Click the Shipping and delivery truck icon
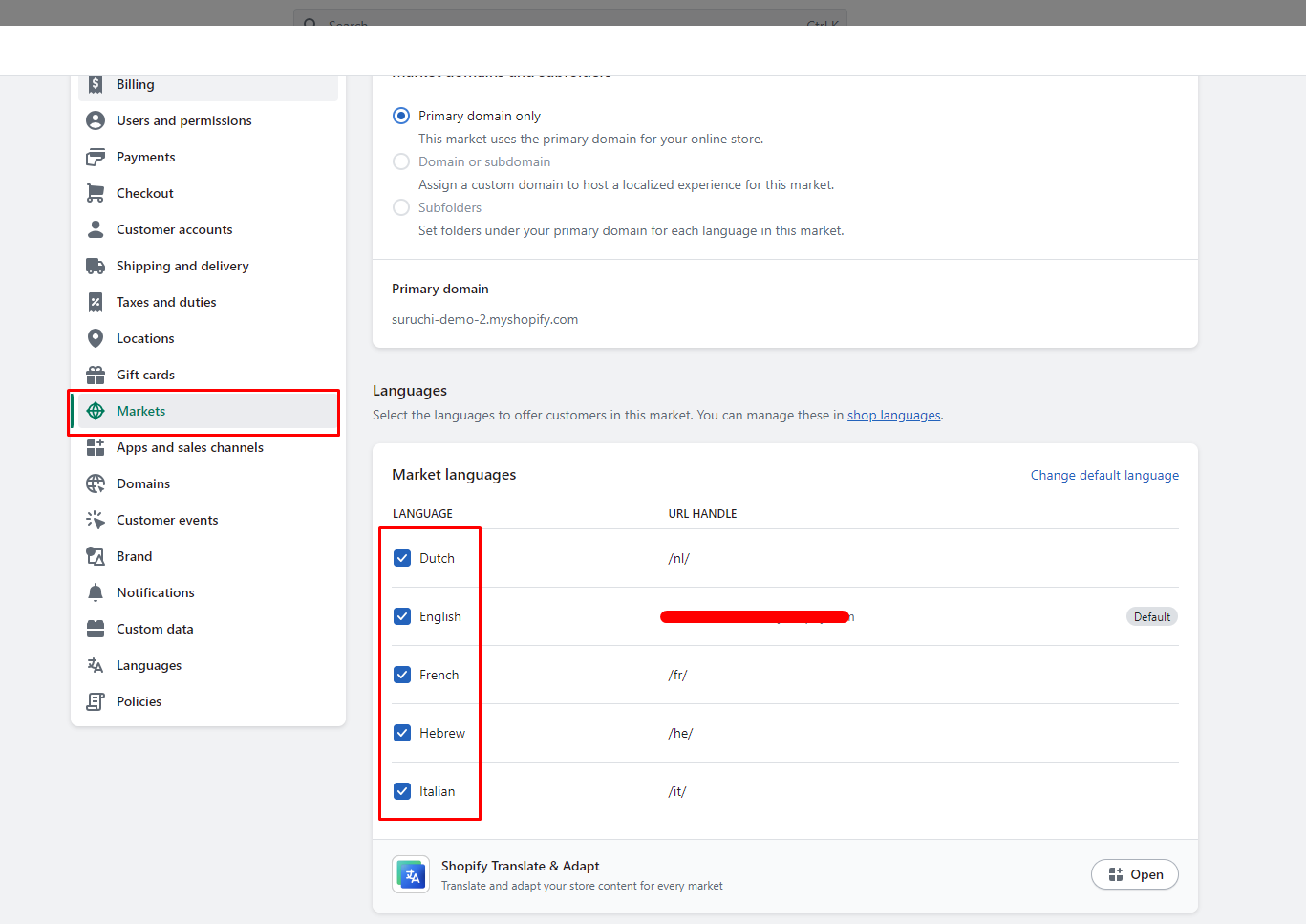 click(96, 266)
